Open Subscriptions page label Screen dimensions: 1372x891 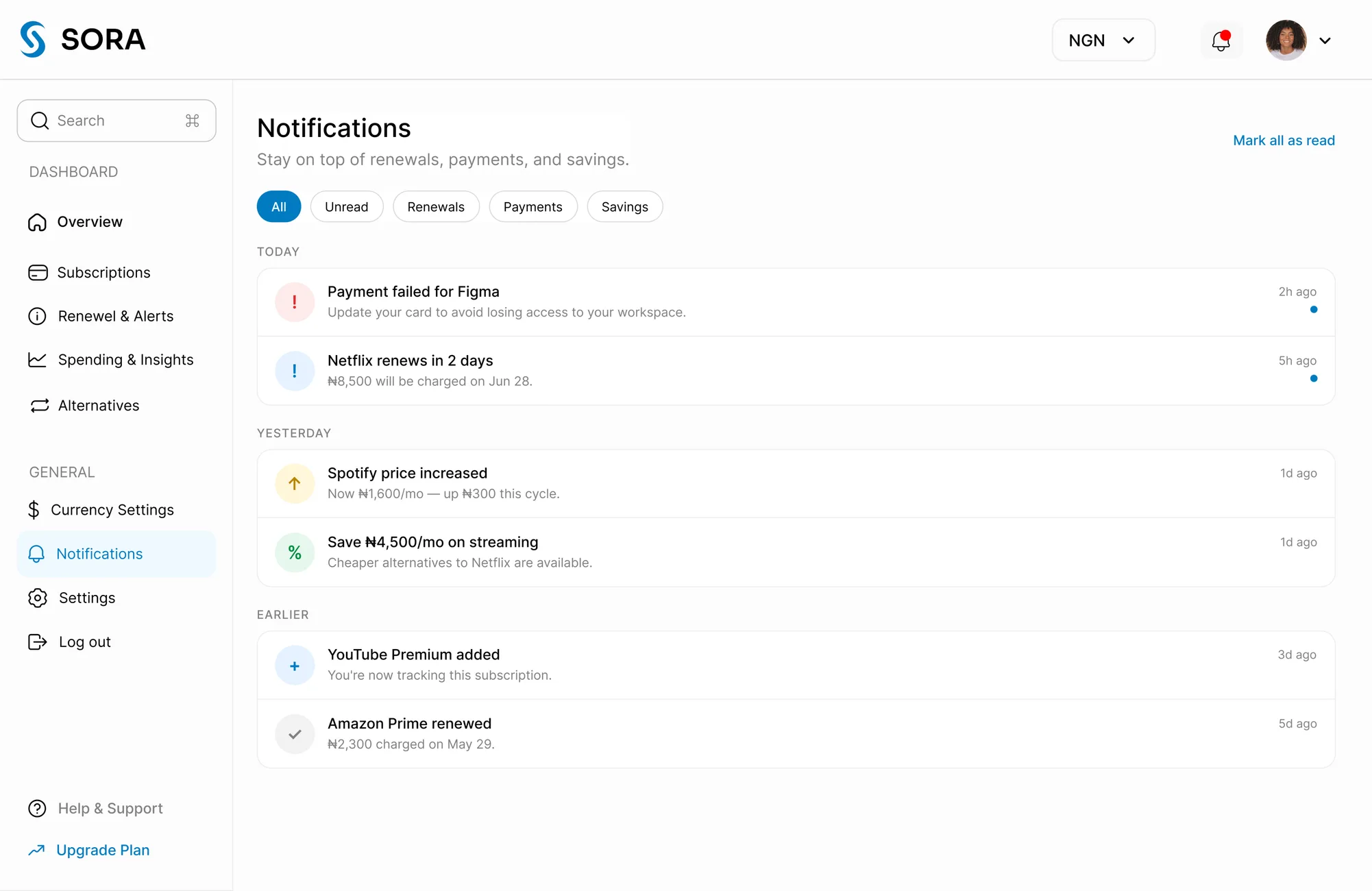[x=103, y=273]
